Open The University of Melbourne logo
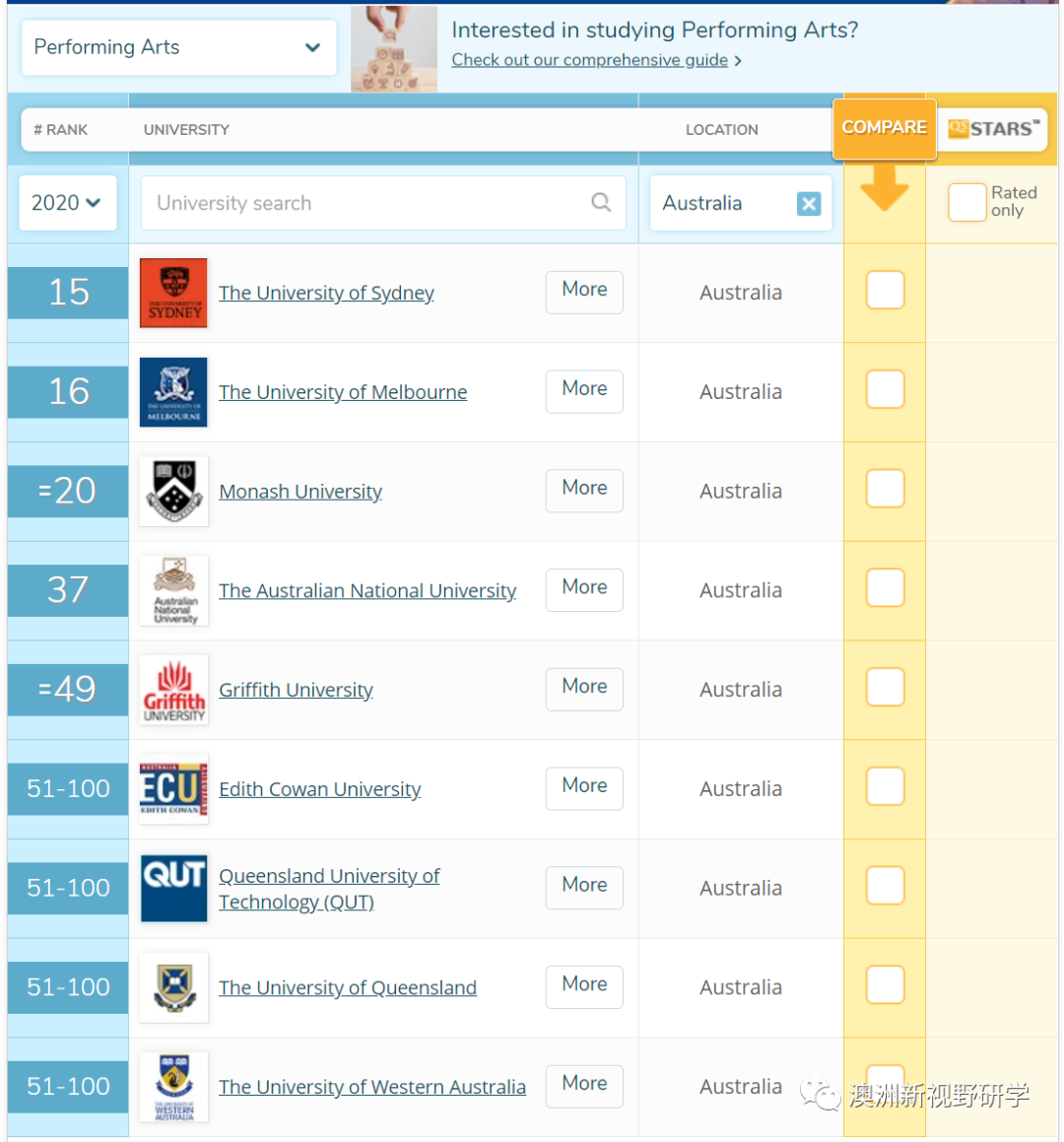This screenshot has width=1064, height=1142. click(x=173, y=392)
